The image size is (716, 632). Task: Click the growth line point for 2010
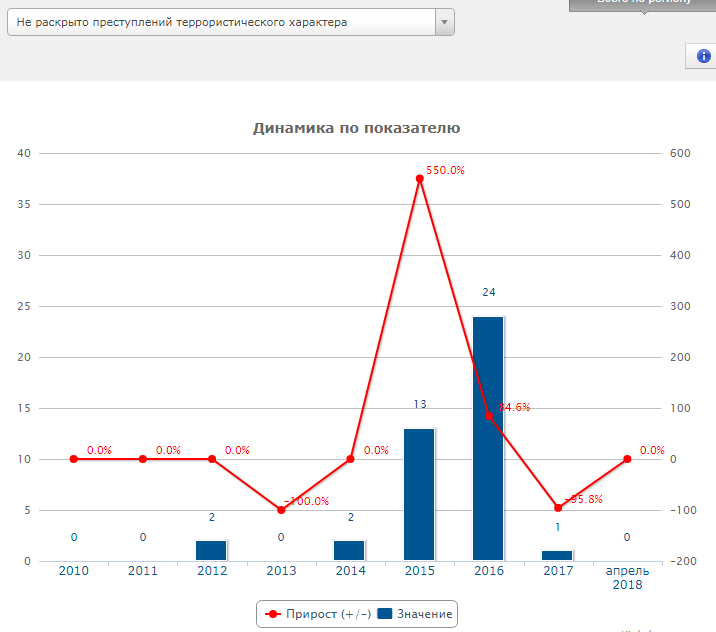tap(73, 459)
